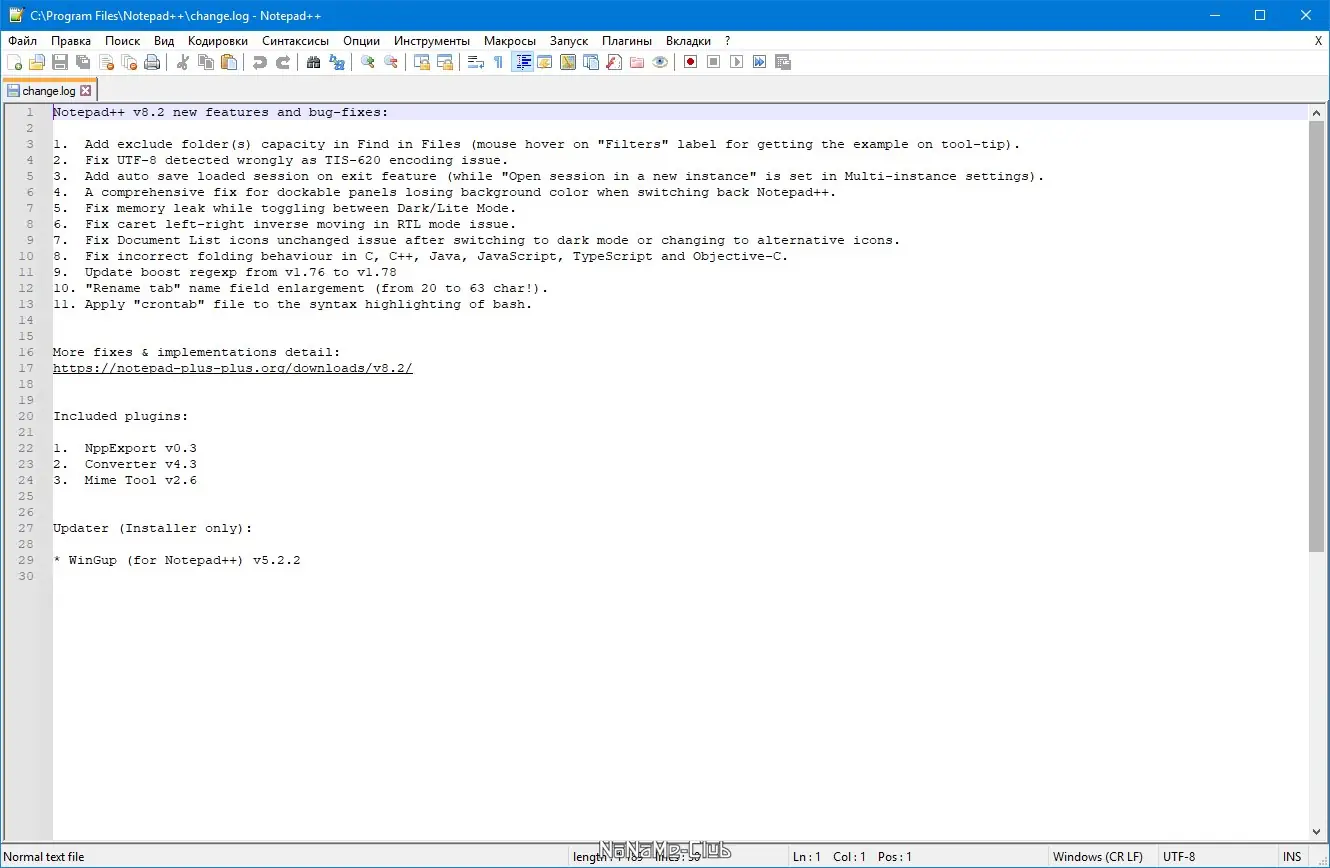Click the Copy toolbar icon
1330x868 pixels.
click(206, 62)
